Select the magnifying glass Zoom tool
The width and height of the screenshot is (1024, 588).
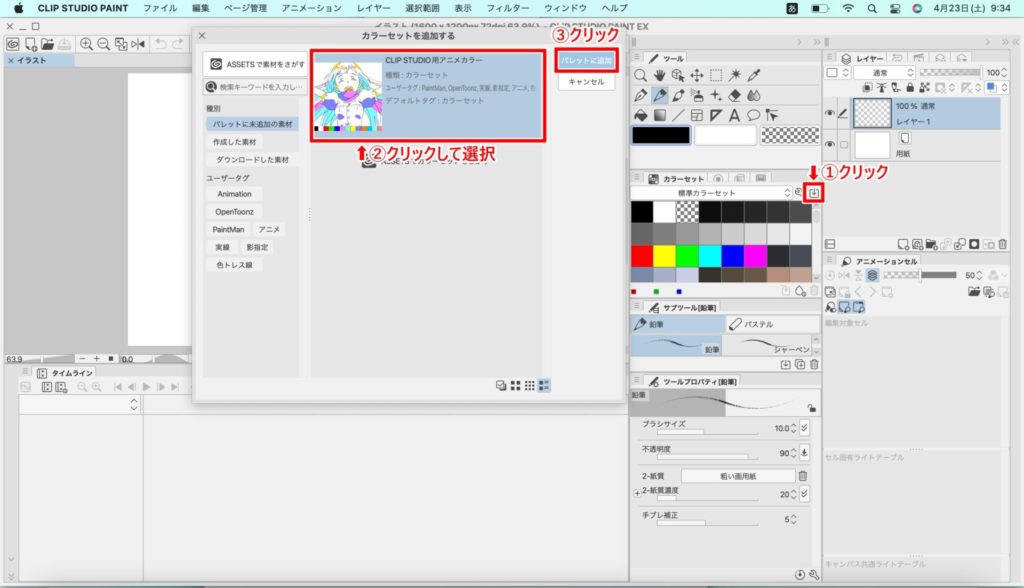point(641,75)
